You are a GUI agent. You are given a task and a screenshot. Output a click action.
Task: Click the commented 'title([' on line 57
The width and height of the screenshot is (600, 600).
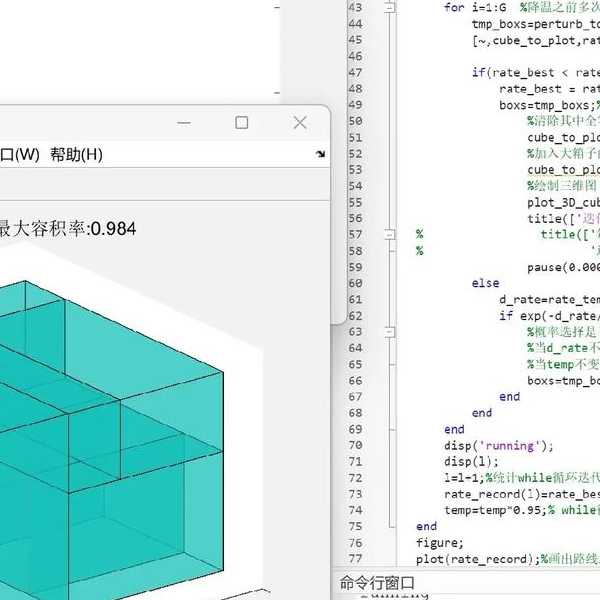(565, 234)
